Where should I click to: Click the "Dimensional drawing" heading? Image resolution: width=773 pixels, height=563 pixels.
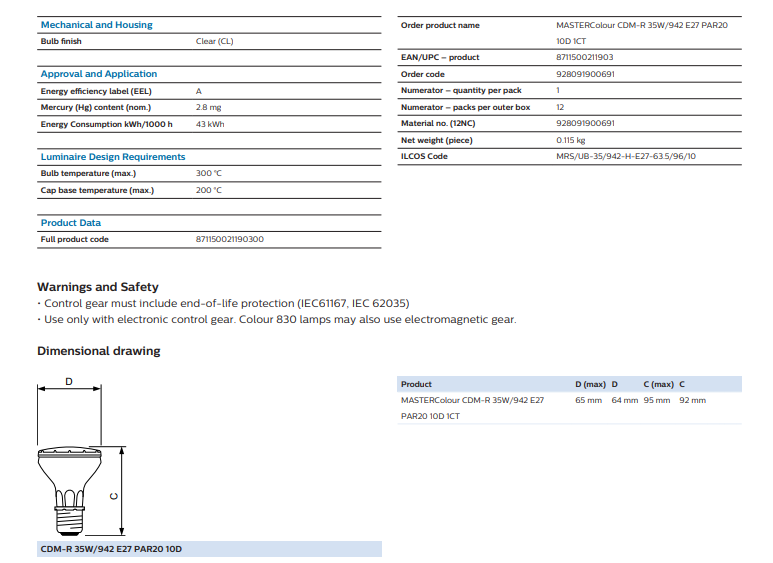pyautogui.click(x=98, y=351)
